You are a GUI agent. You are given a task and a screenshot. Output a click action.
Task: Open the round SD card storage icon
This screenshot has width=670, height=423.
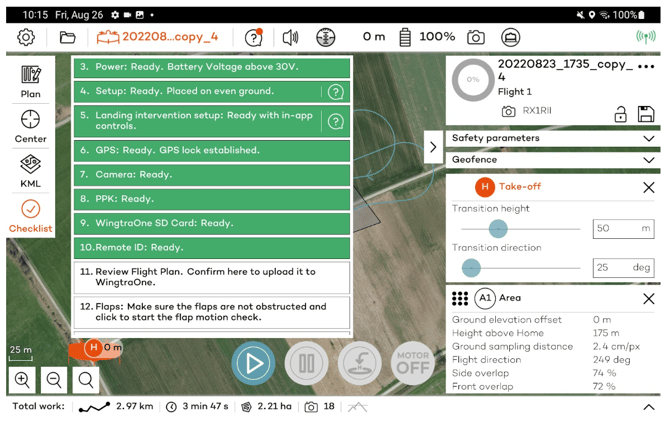511,37
